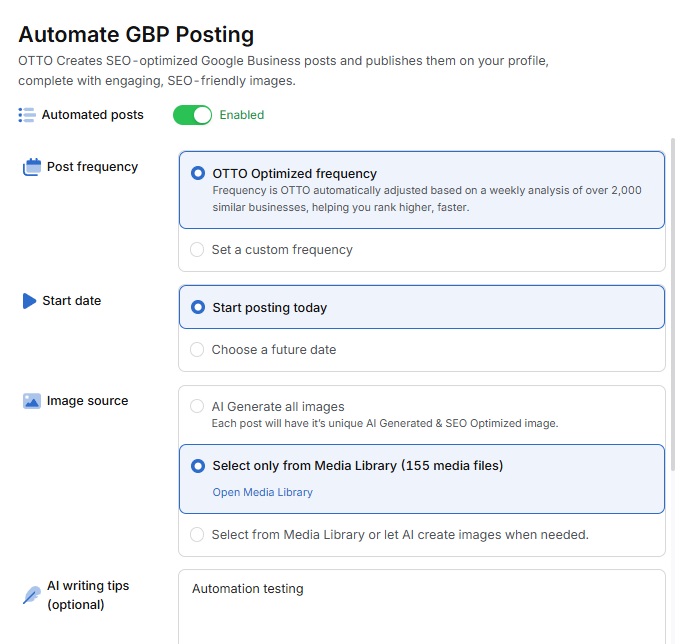The height and width of the screenshot is (644, 691).
Task: Click the Post frequency label
Action: (93, 167)
